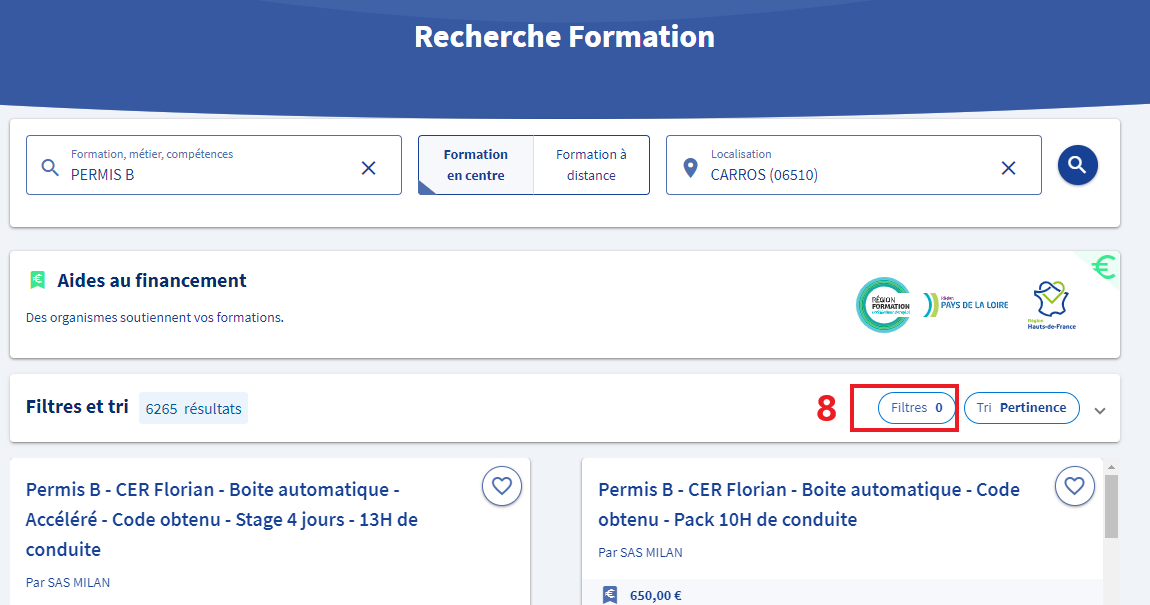Click the Localisation input field

click(850, 174)
